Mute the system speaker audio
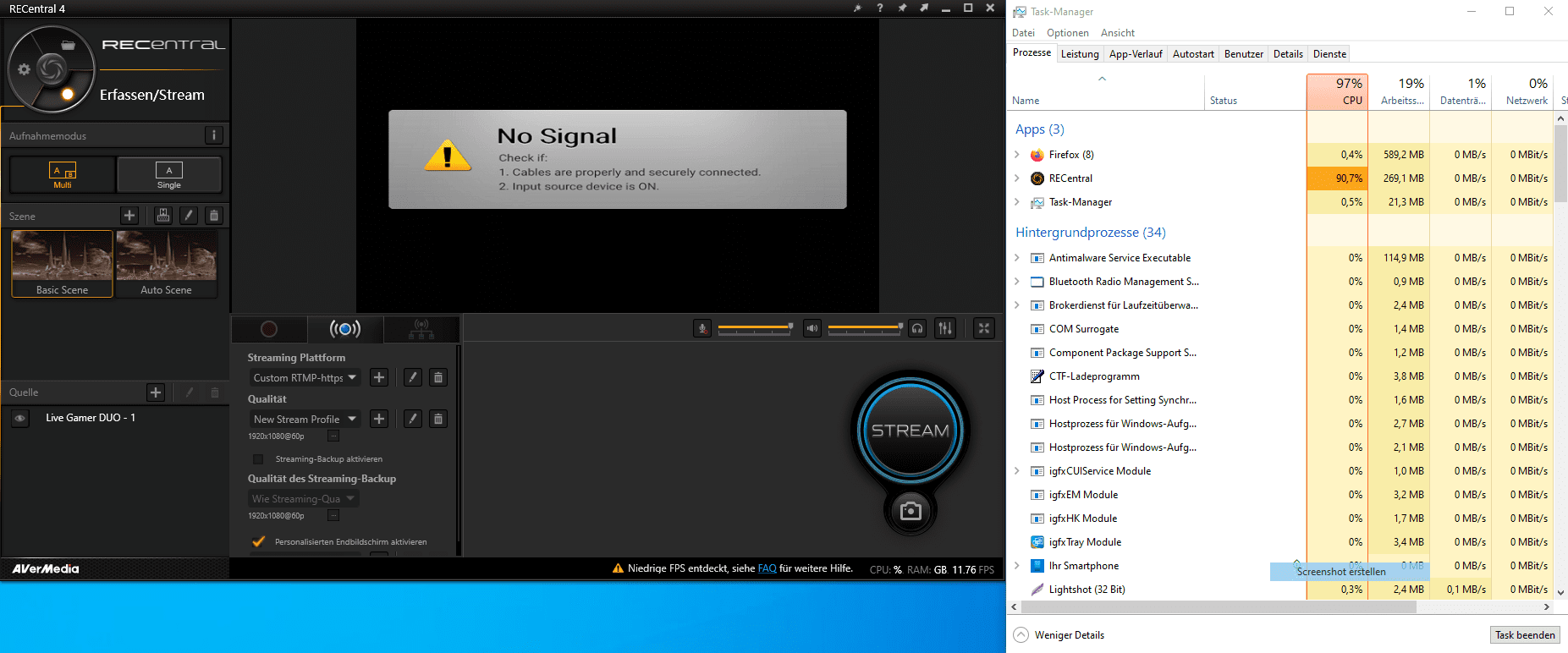Image resolution: width=1568 pixels, height=653 pixels. click(812, 328)
